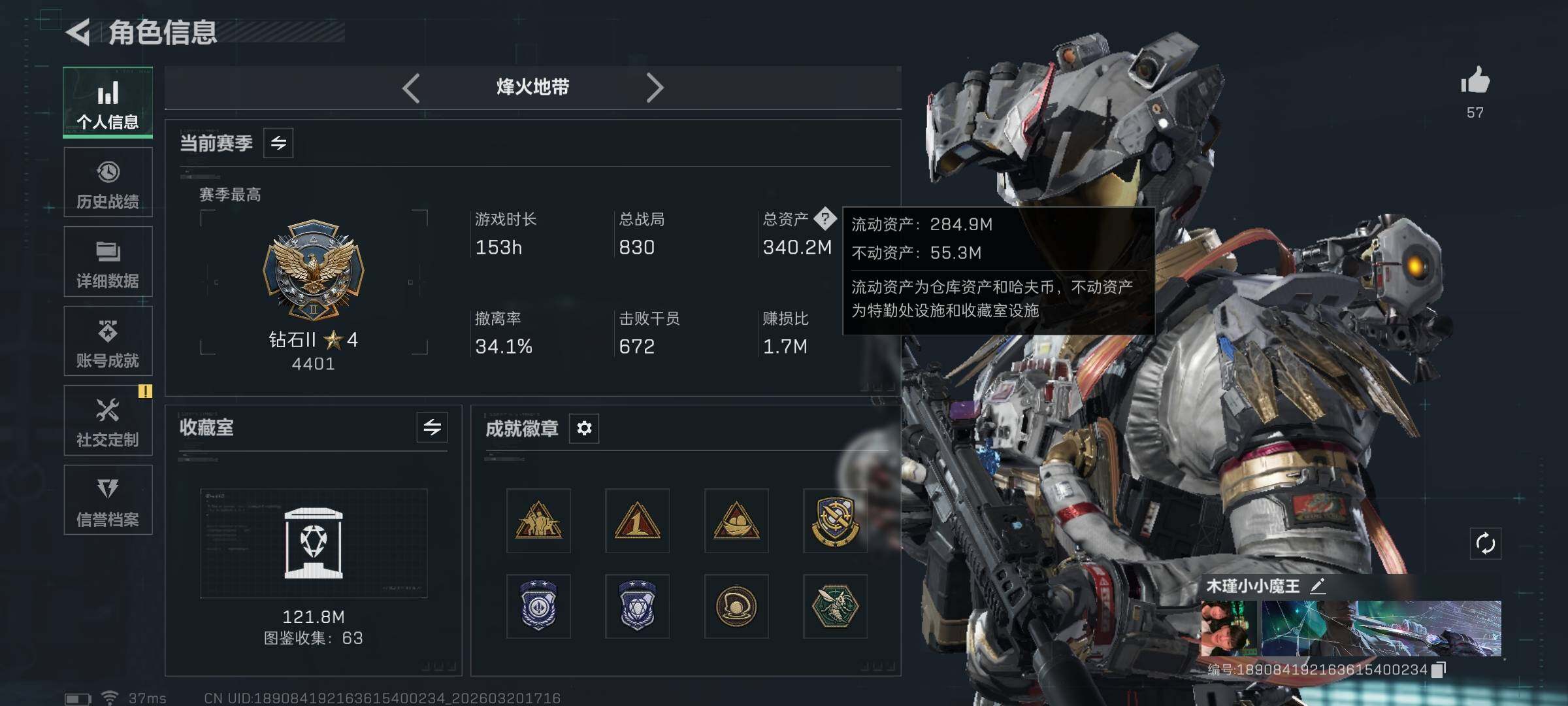Open the 详细数据 tab

coord(108,261)
